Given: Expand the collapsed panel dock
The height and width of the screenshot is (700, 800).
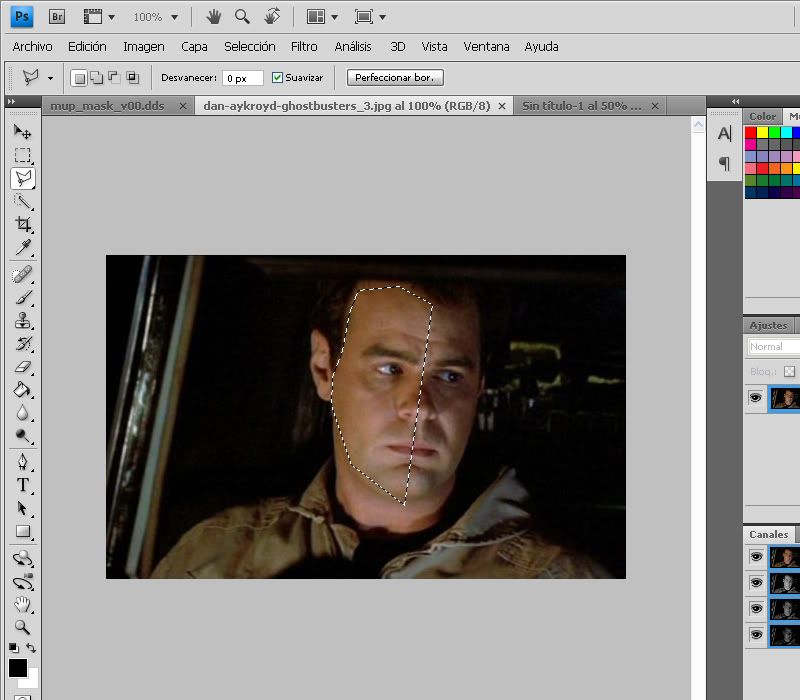Looking at the screenshot, I should (735, 102).
